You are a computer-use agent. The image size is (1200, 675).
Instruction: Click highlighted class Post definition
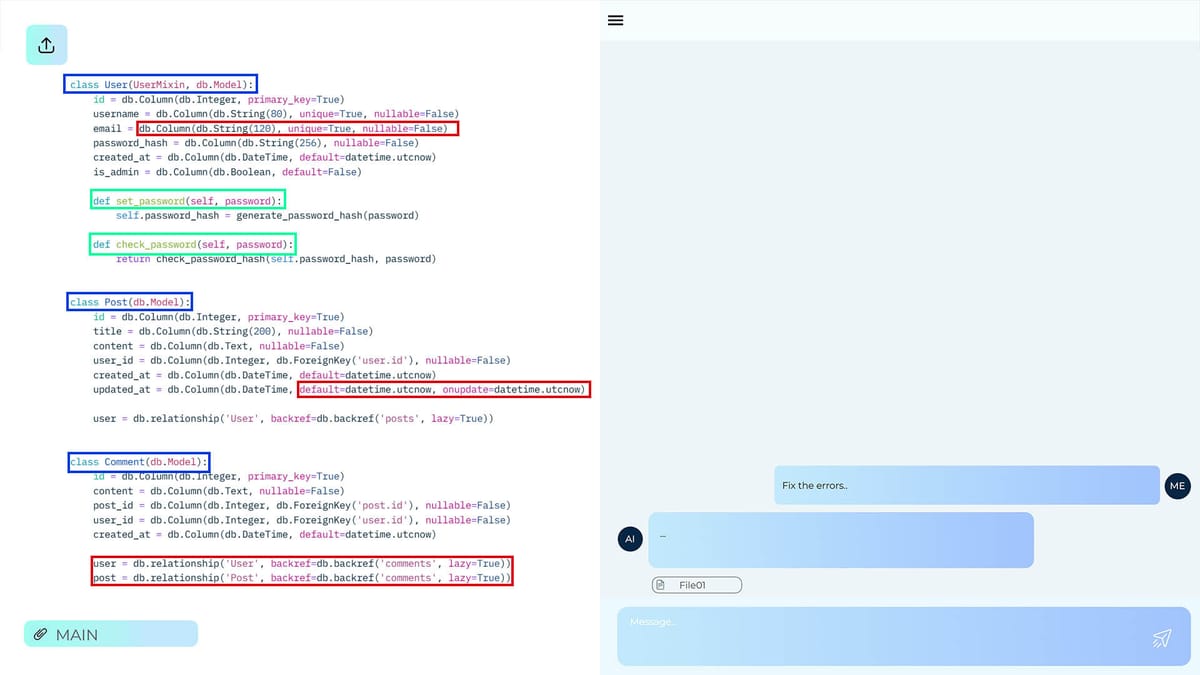tap(130, 302)
